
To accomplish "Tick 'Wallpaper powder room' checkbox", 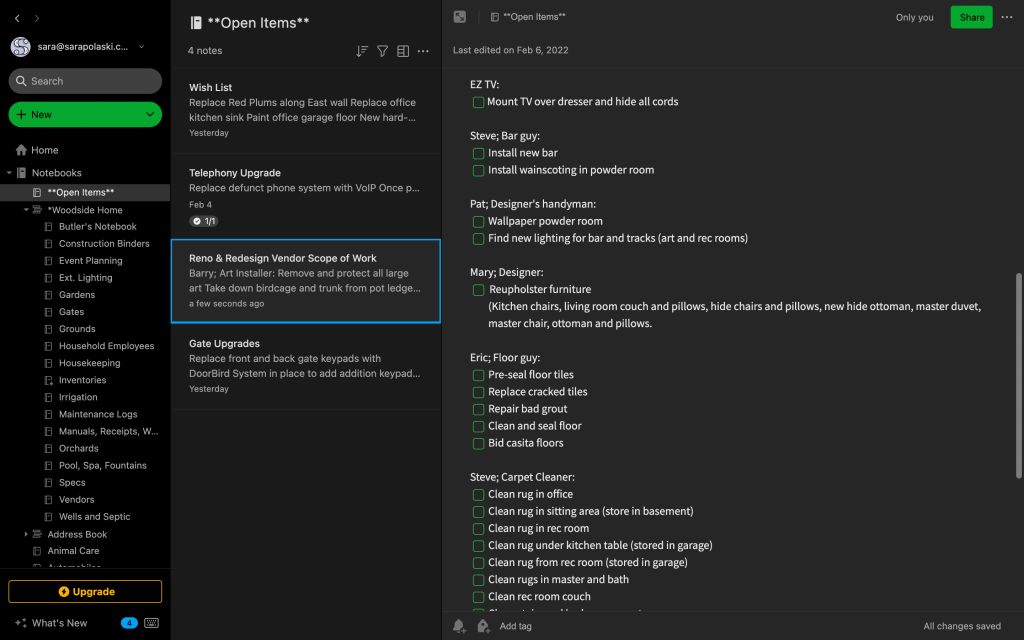I will coord(478,221).
